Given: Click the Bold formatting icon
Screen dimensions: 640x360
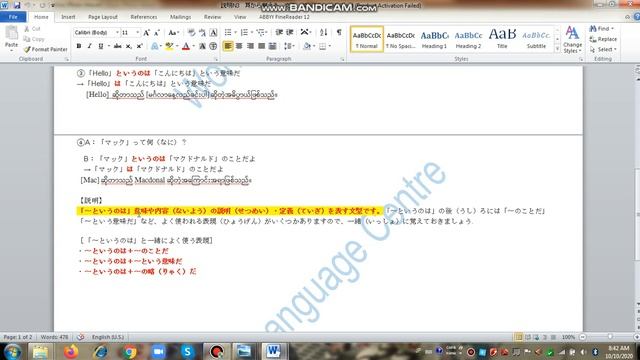Looking at the screenshot, I should [x=79, y=46].
